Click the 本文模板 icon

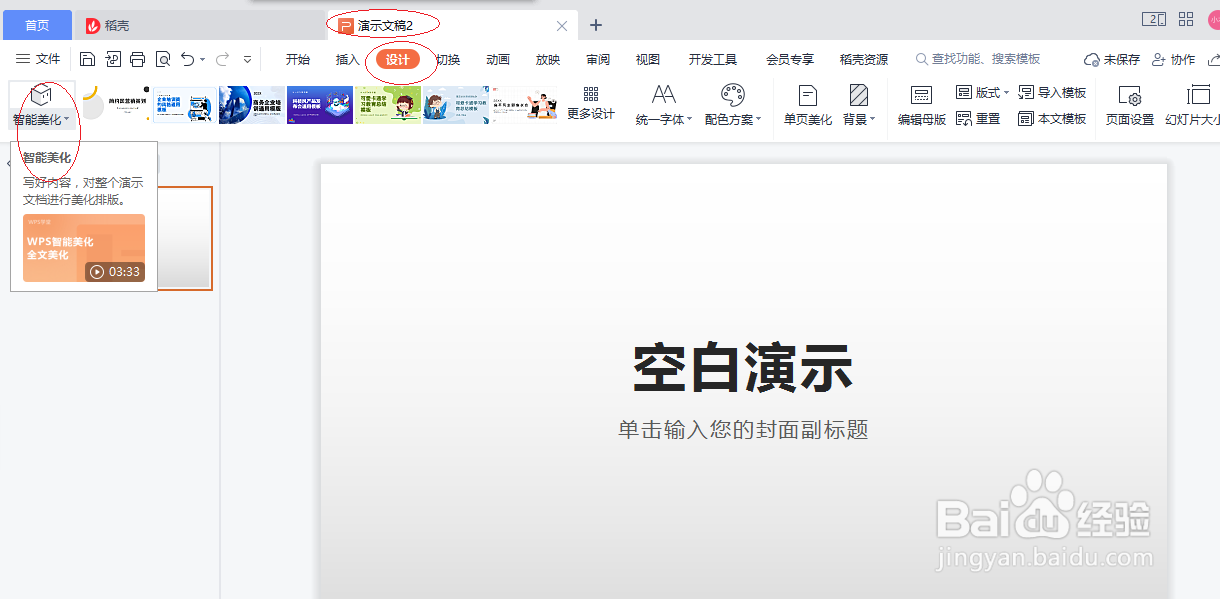pos(1057,119)
